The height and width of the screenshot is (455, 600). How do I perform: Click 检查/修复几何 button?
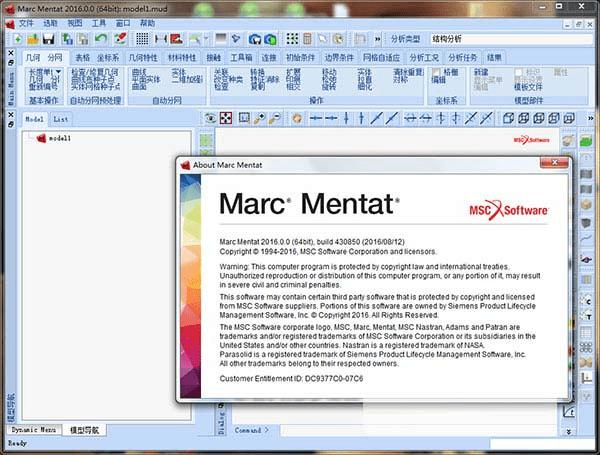95,72
